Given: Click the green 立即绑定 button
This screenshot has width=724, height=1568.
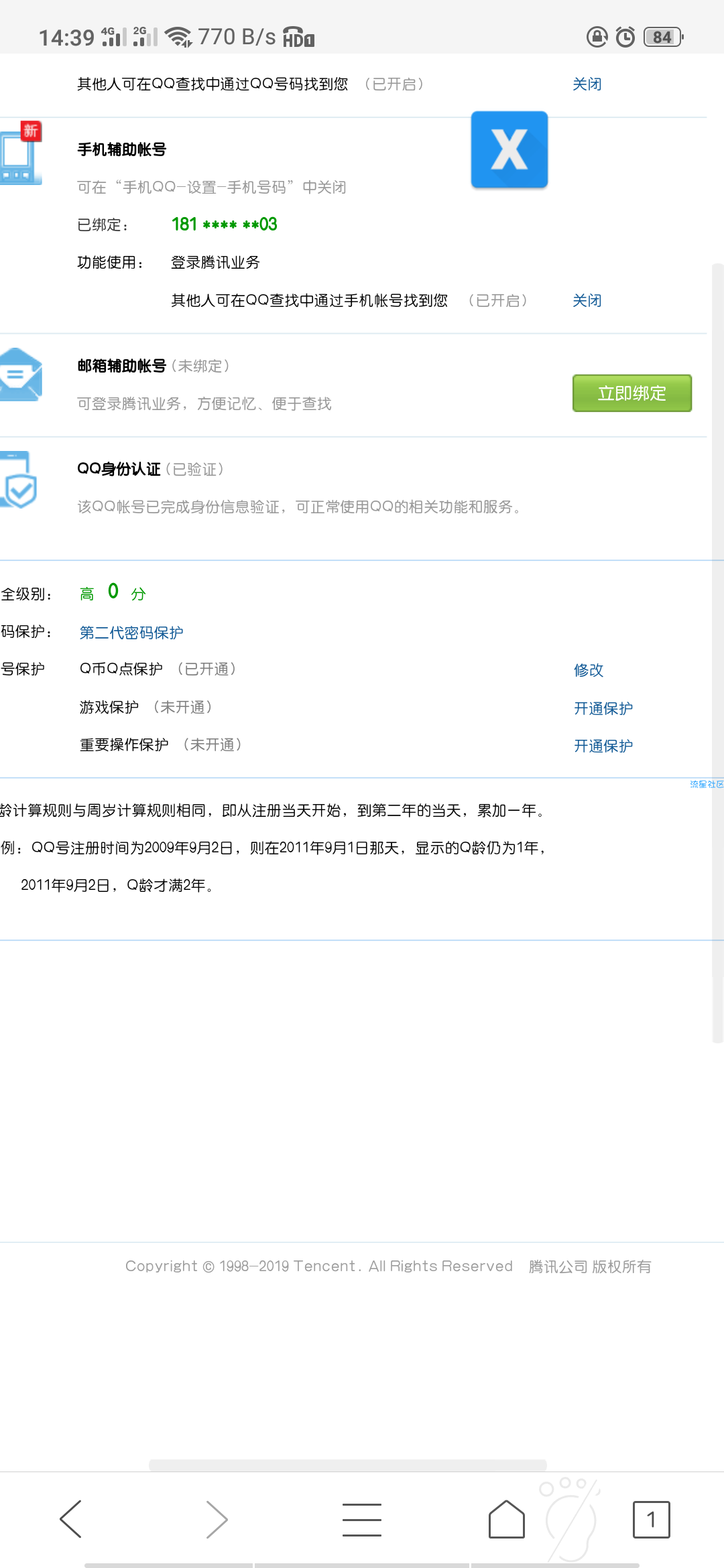Looking at the screenshot, I should [x=632, y=393].
